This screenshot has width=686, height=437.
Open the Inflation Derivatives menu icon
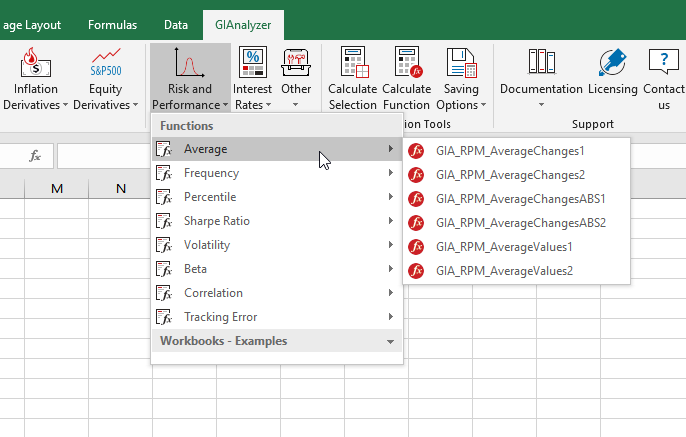click(35, 63)
